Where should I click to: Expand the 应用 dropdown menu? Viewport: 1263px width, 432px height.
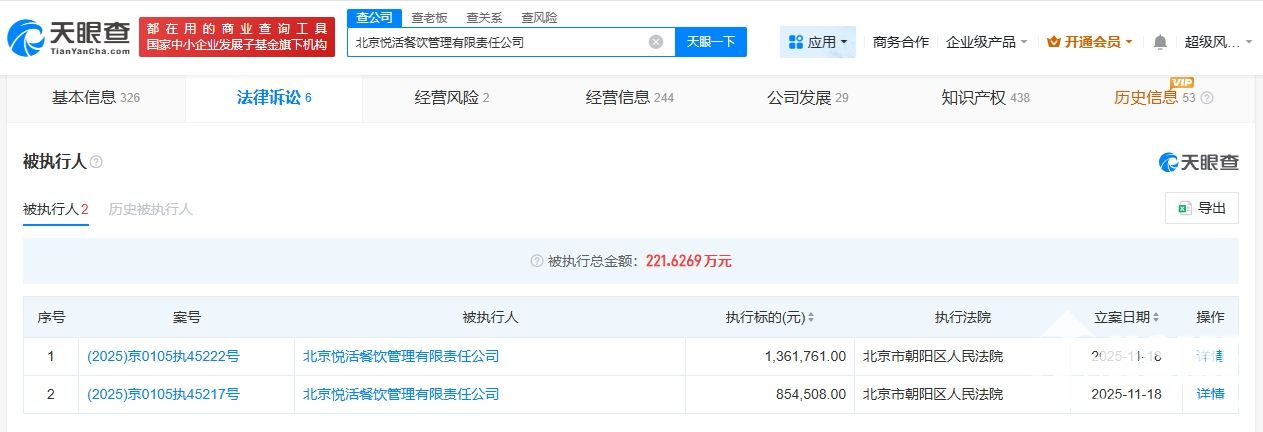818,42
